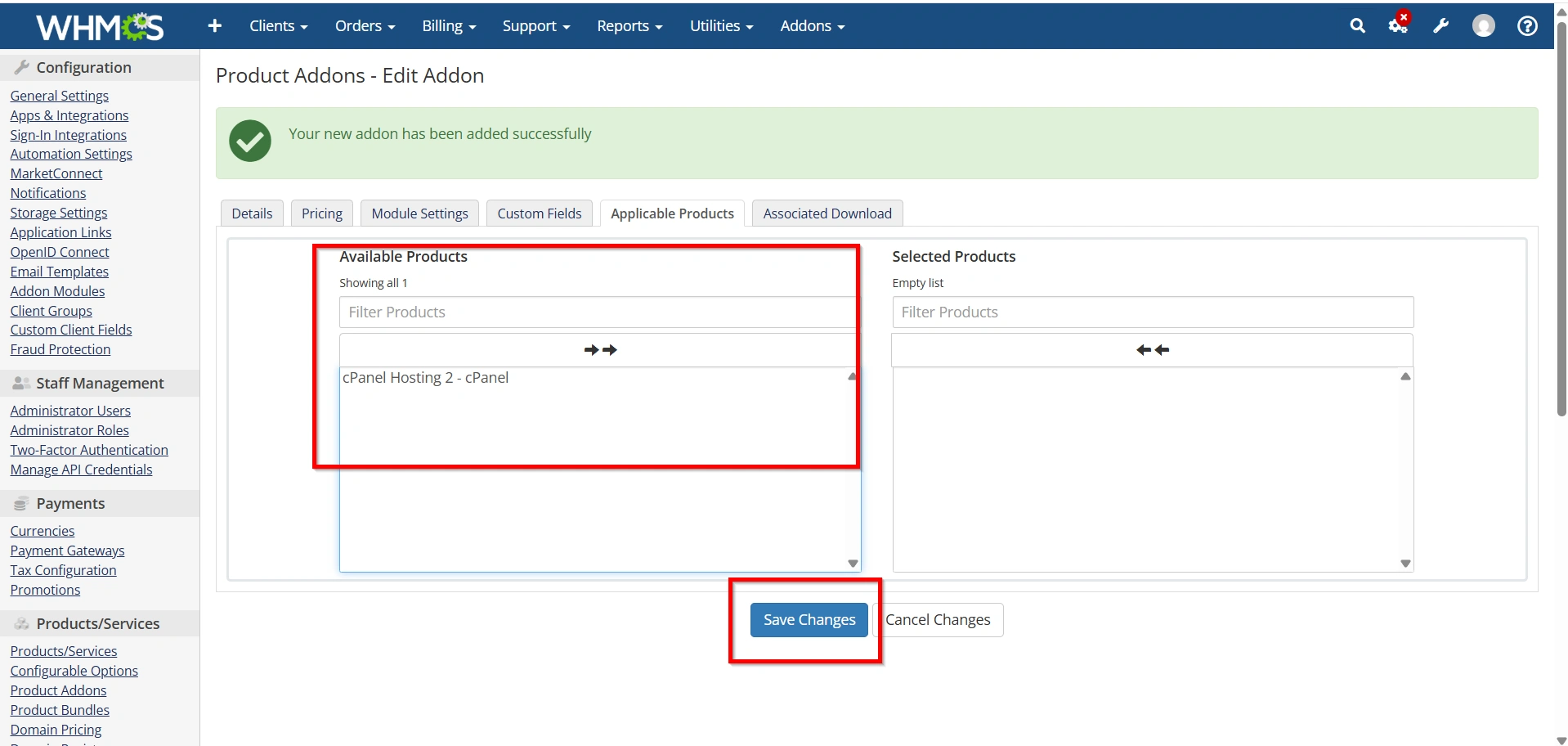Select cPanel Hosting 2 - cPanel item

pos(425,378)
